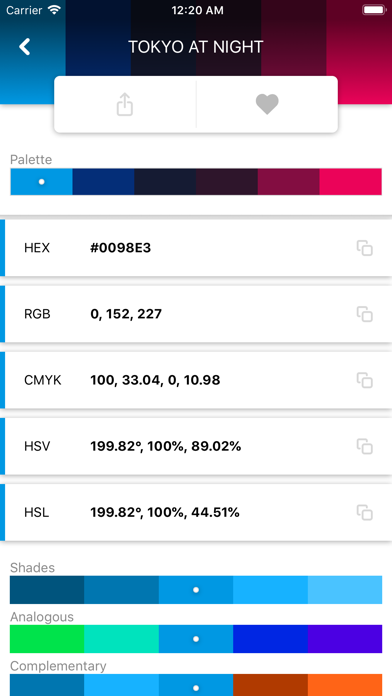Select the navy blue palette color
The image size is (392, 696).
[x=103, y=182]
